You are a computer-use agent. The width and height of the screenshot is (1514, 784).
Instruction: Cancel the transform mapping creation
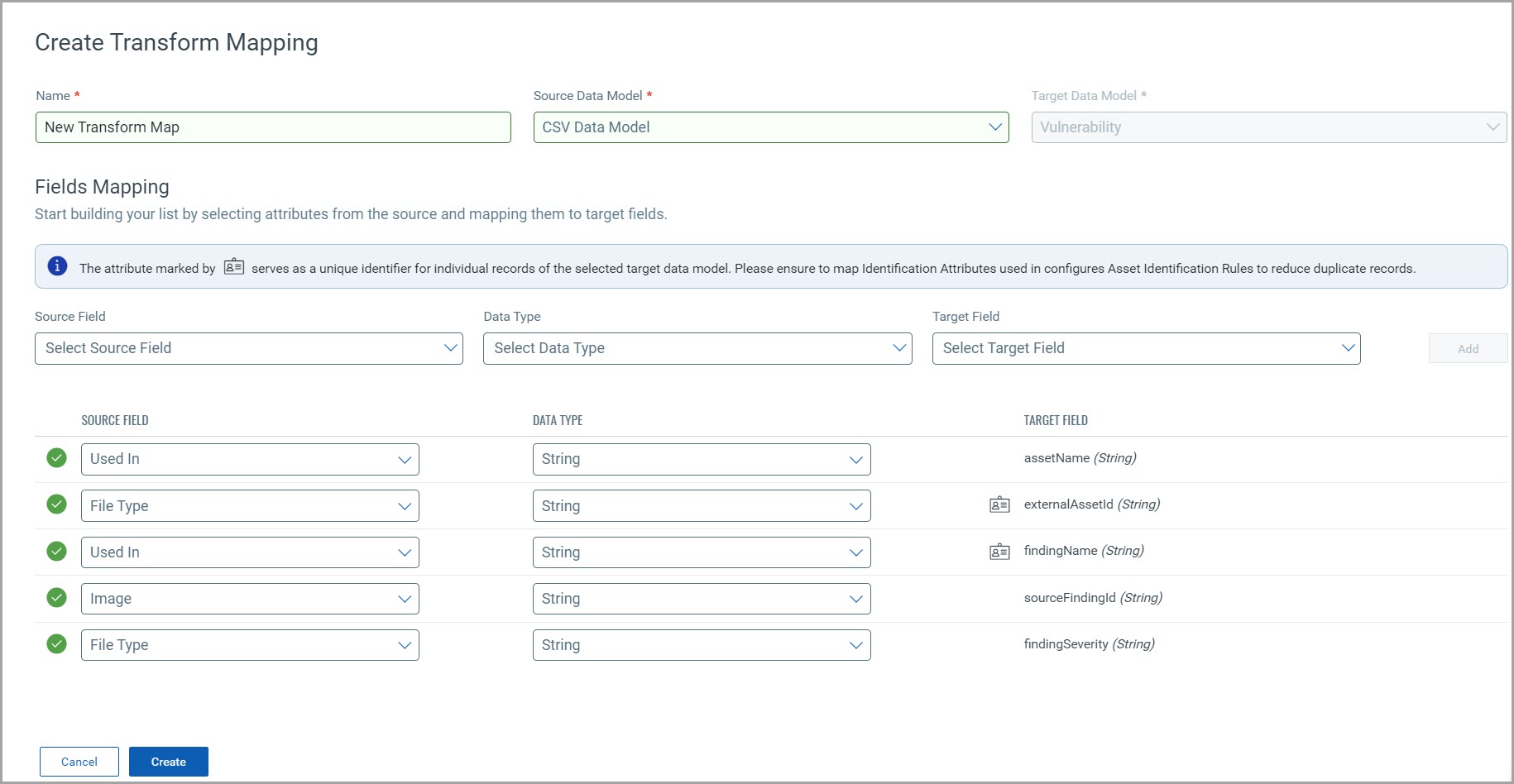[x=79, y=762]
